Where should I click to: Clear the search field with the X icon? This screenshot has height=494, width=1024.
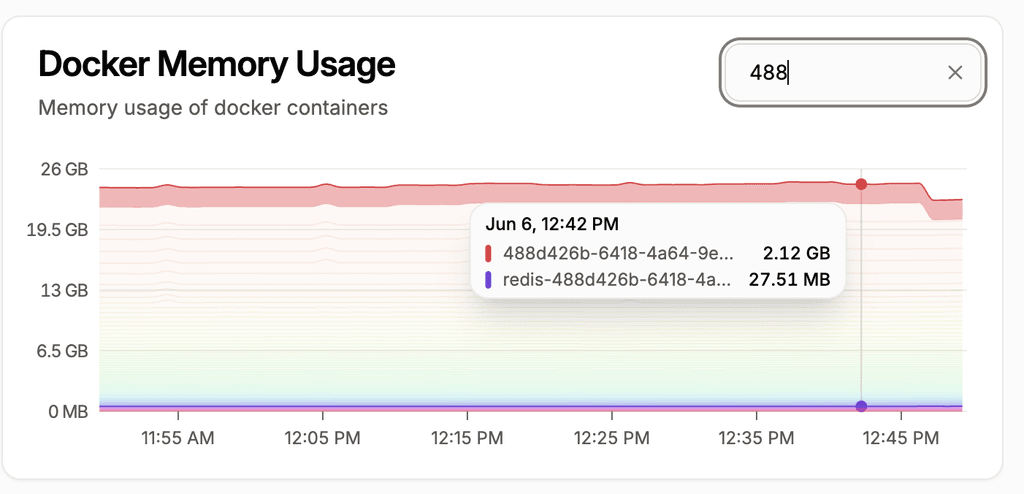coord(955,72)
